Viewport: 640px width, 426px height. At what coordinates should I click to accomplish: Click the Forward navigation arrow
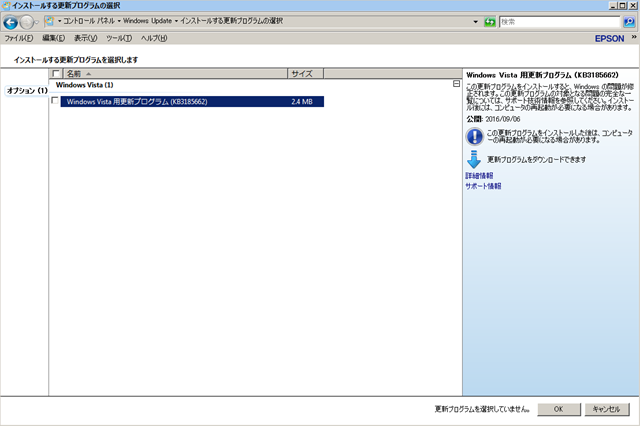[26, 22]
